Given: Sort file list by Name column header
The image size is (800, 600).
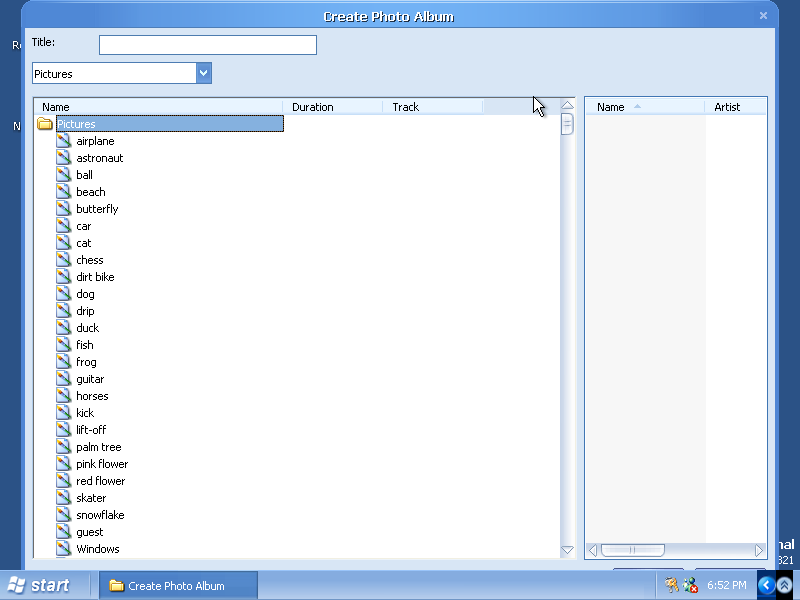Looking at the screenshot, I should [x=158, y=107].
